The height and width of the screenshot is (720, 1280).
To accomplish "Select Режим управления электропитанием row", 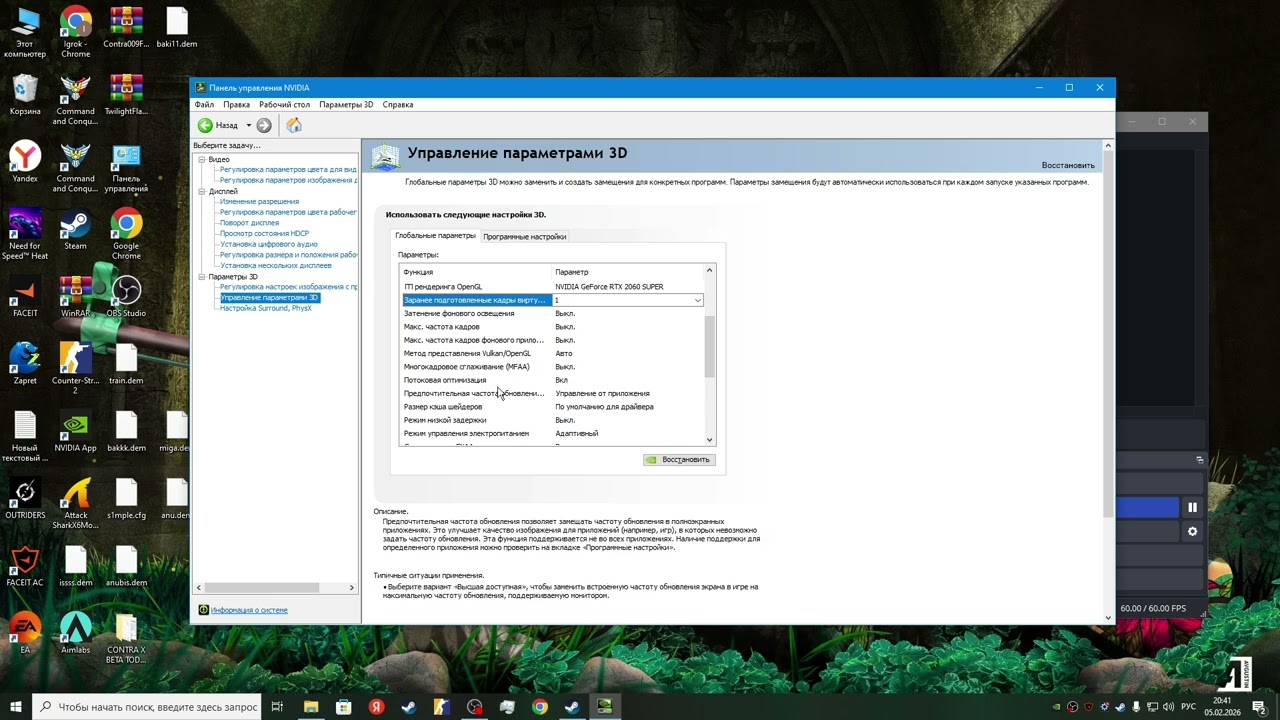I will pyautogui.click(x=552, y=434).
